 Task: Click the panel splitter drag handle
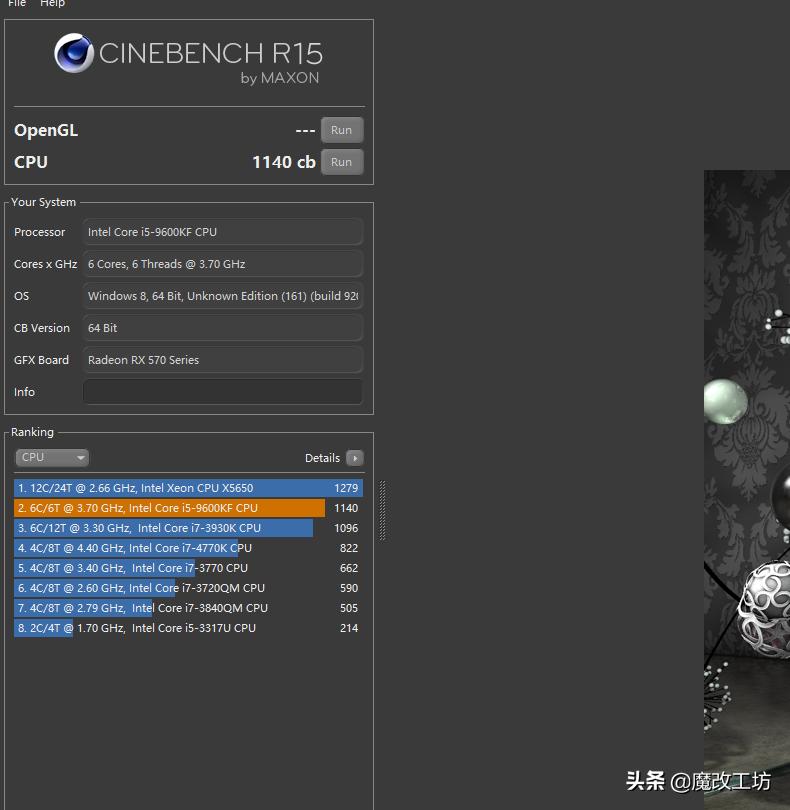tap(382, 510)
